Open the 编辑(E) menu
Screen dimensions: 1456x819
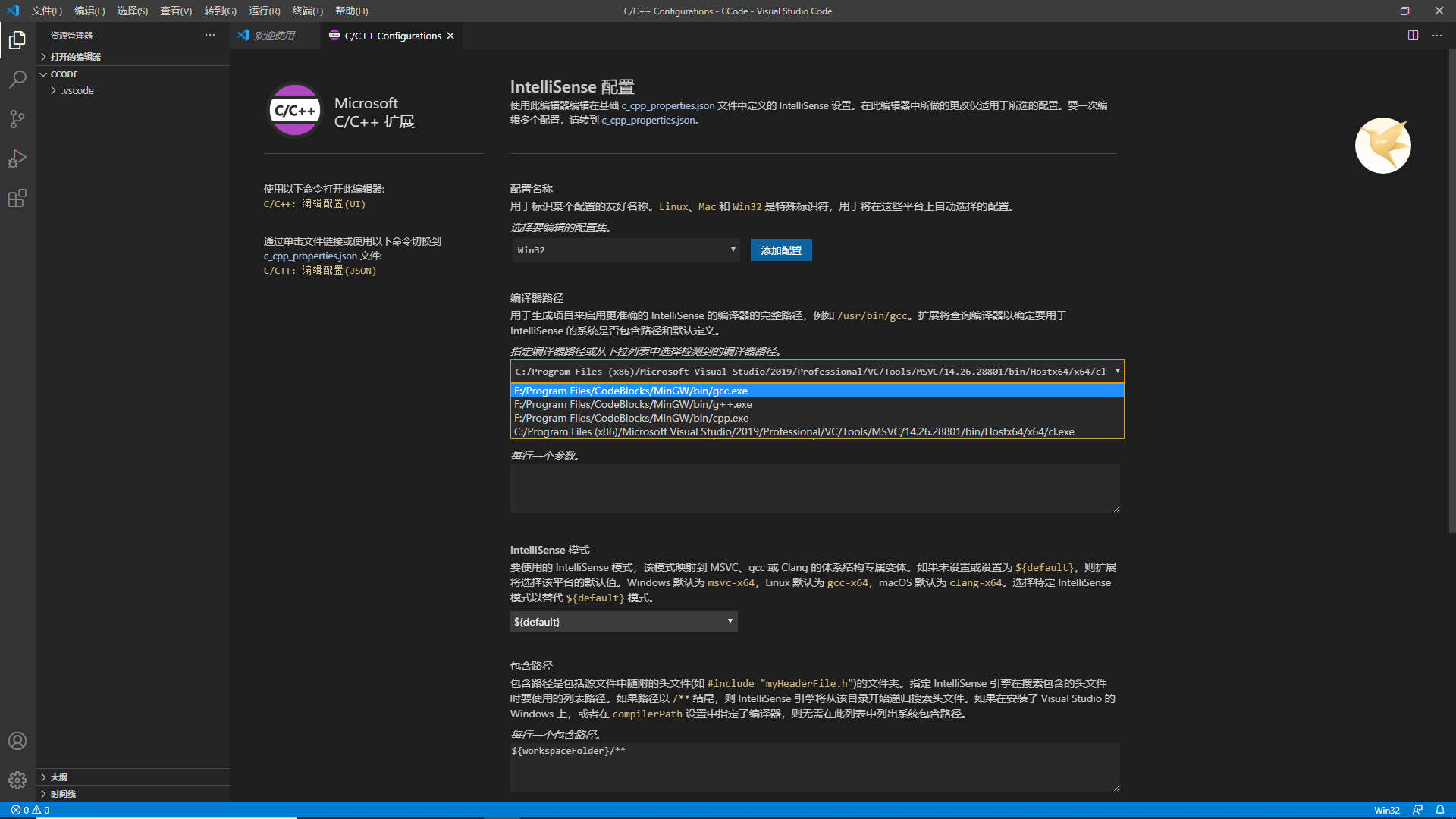89,11
